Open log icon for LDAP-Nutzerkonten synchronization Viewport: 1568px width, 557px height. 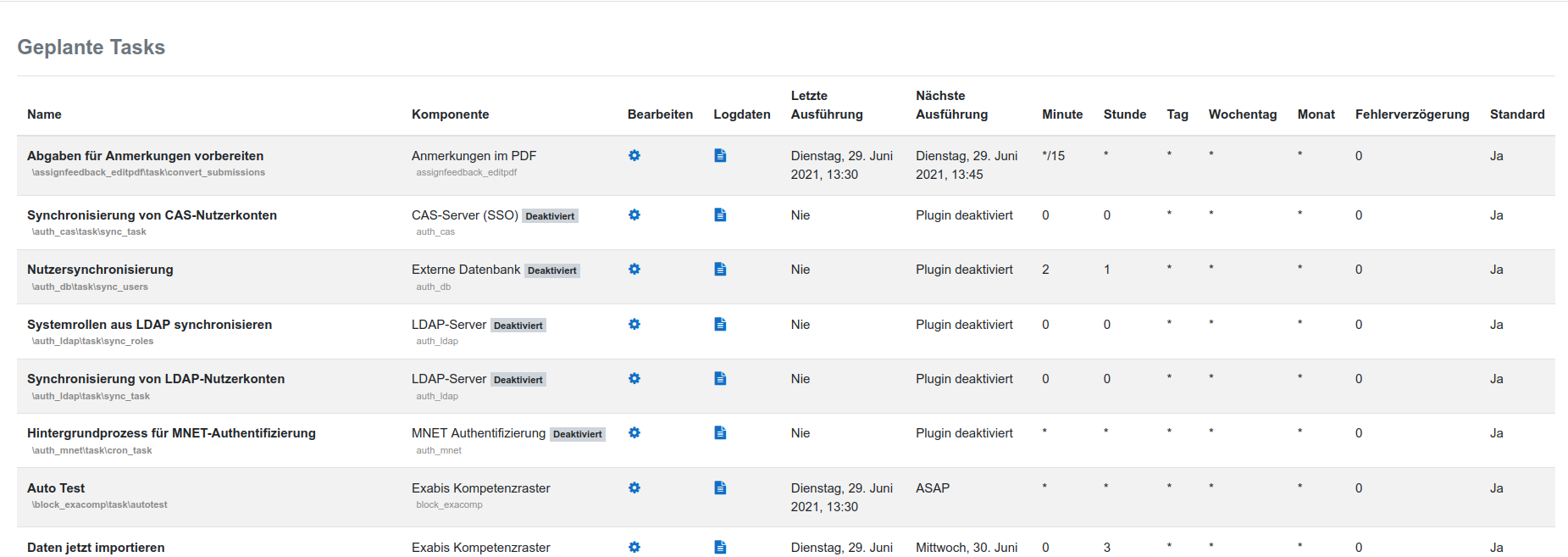pyautogui.click(x=720, y=379)
